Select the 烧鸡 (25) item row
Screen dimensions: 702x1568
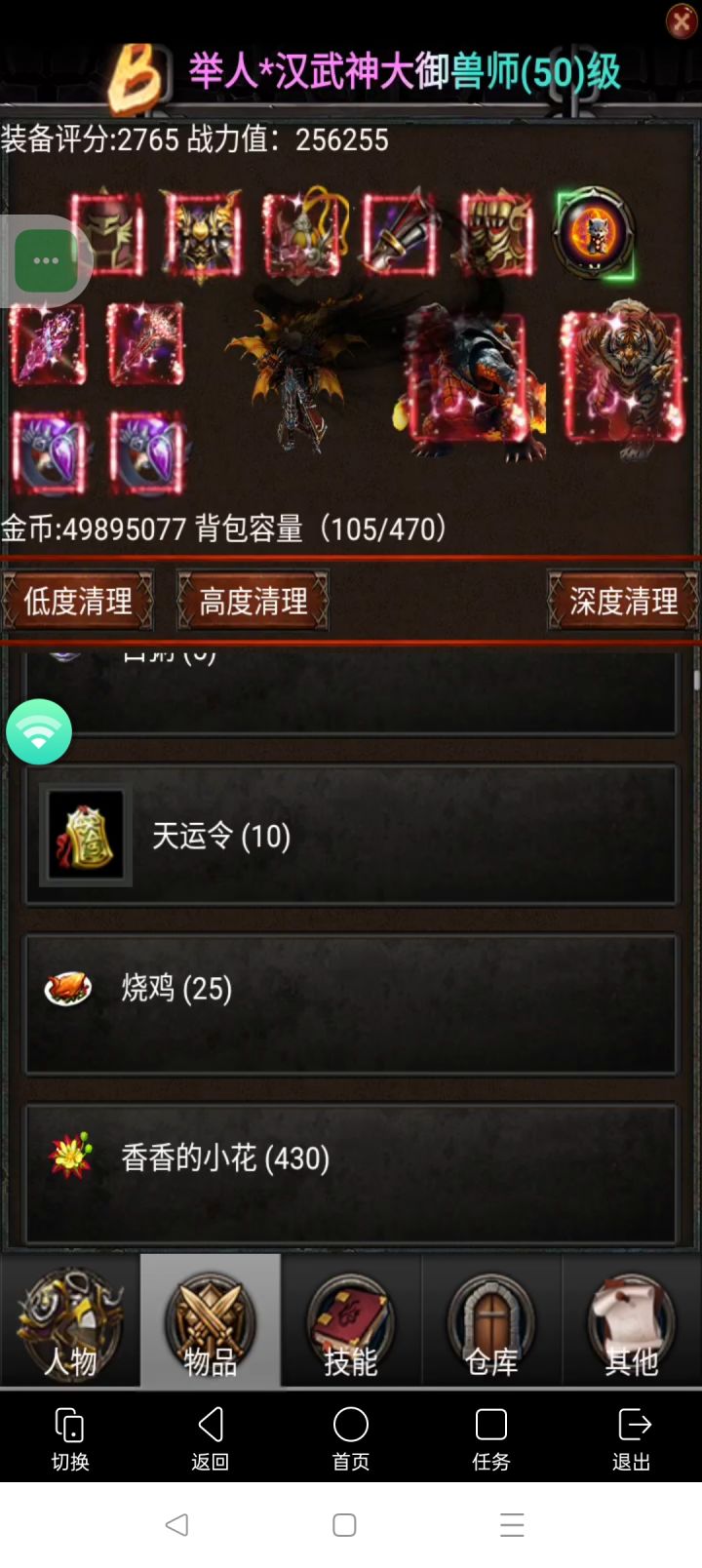351,1004
